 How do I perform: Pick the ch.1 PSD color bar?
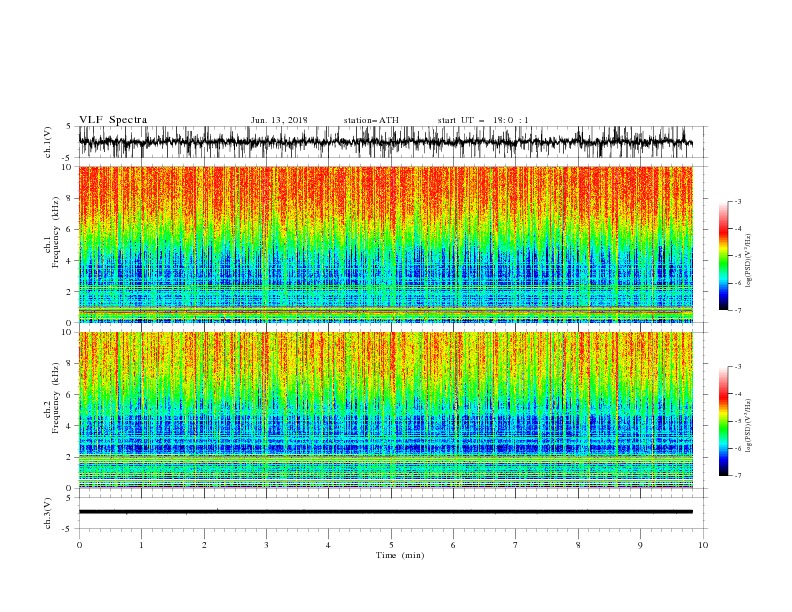(x=723, y=256)
